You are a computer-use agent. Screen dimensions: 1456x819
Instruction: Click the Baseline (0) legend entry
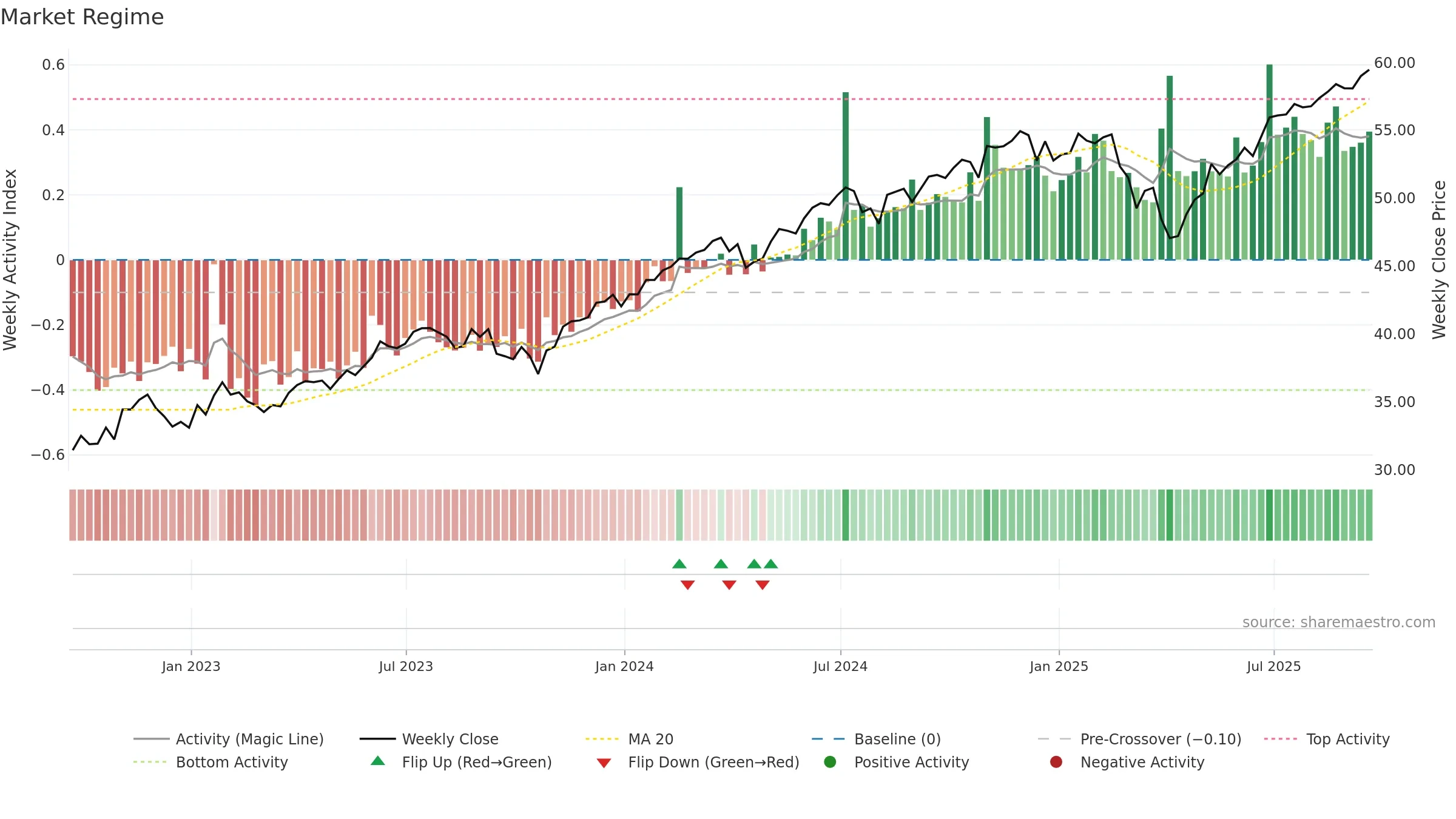(x=876, y=739)
